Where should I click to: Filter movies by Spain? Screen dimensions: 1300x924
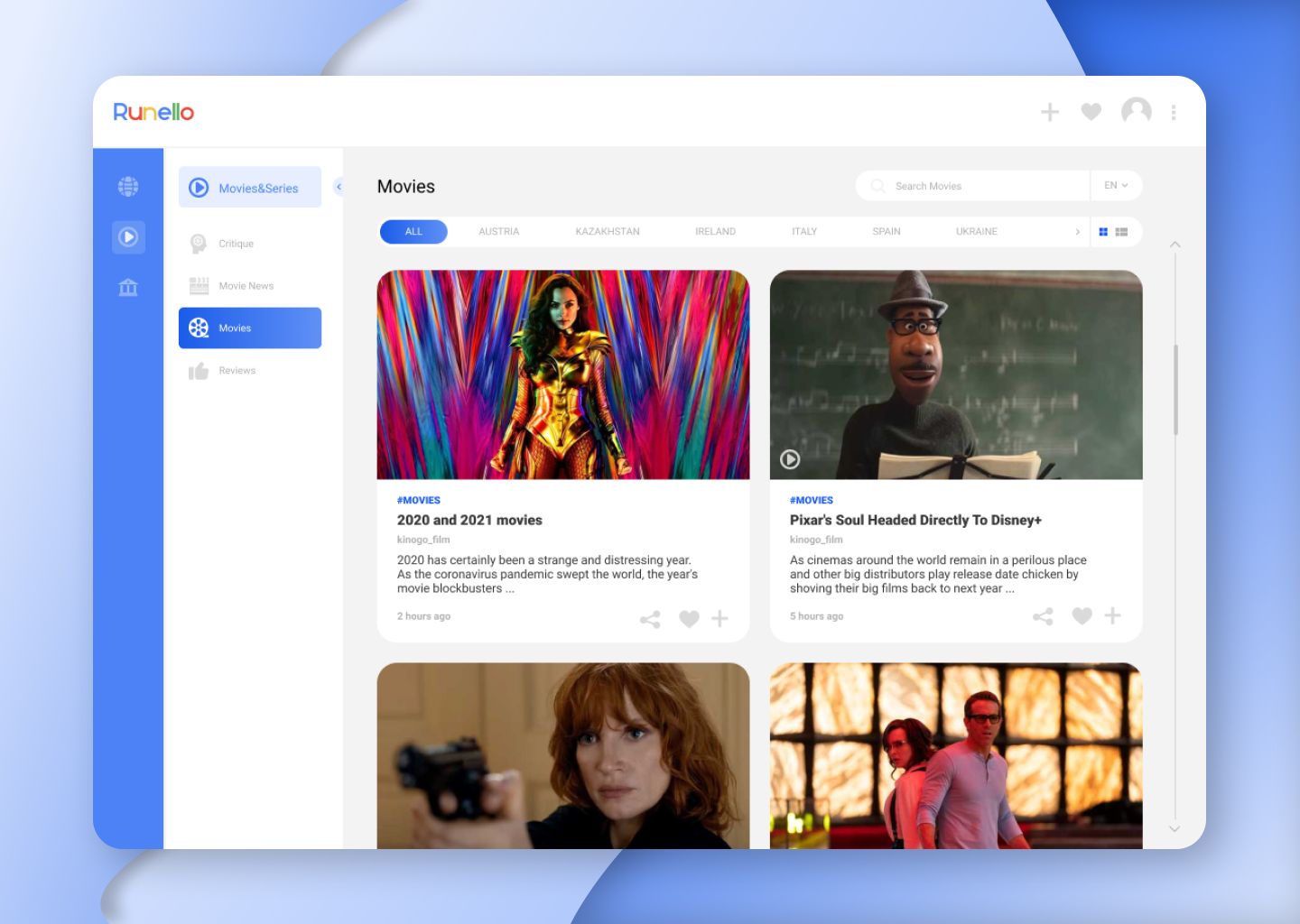tap(887, 232)
